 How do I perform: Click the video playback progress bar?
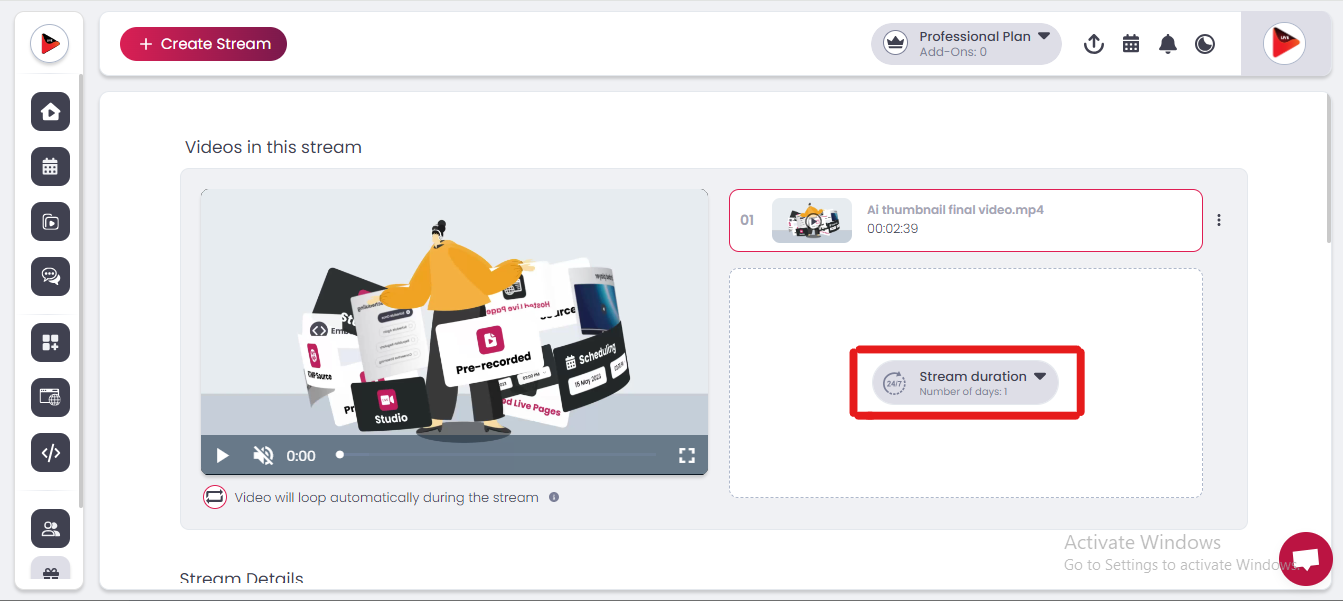click(498, 455)
